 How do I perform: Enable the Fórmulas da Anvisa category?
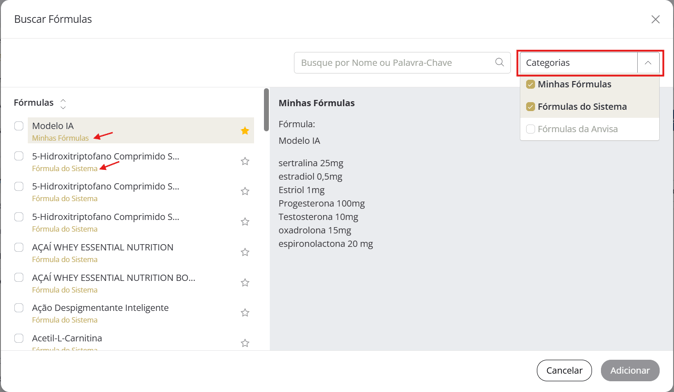(530, 129)
